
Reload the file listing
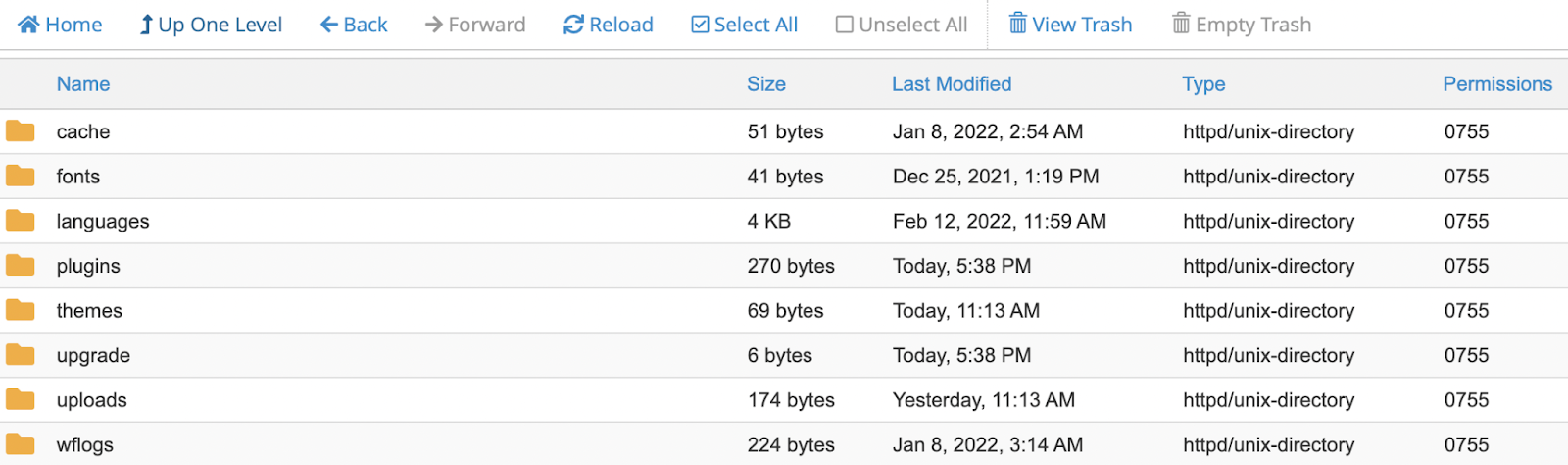coord(609,25)
